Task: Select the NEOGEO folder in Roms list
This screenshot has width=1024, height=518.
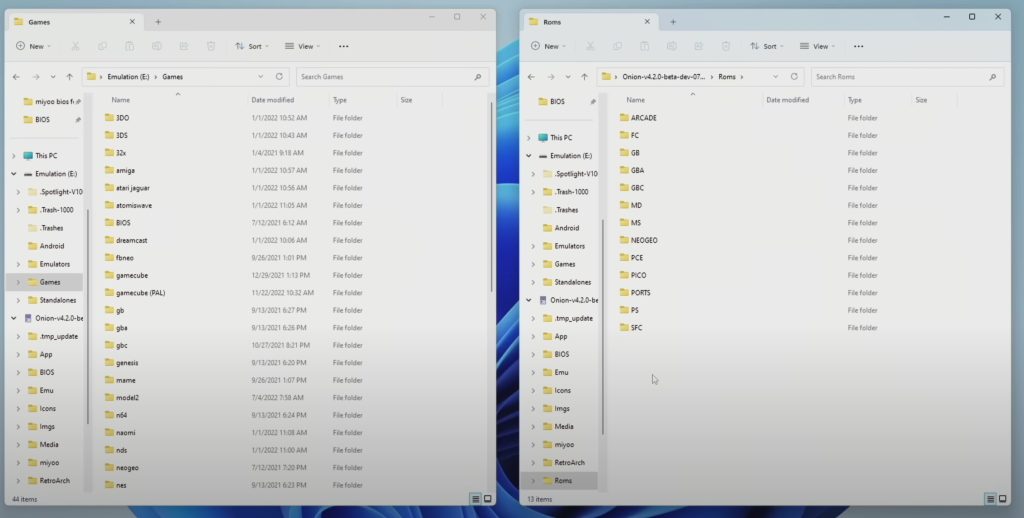Action: coord(644,240)
